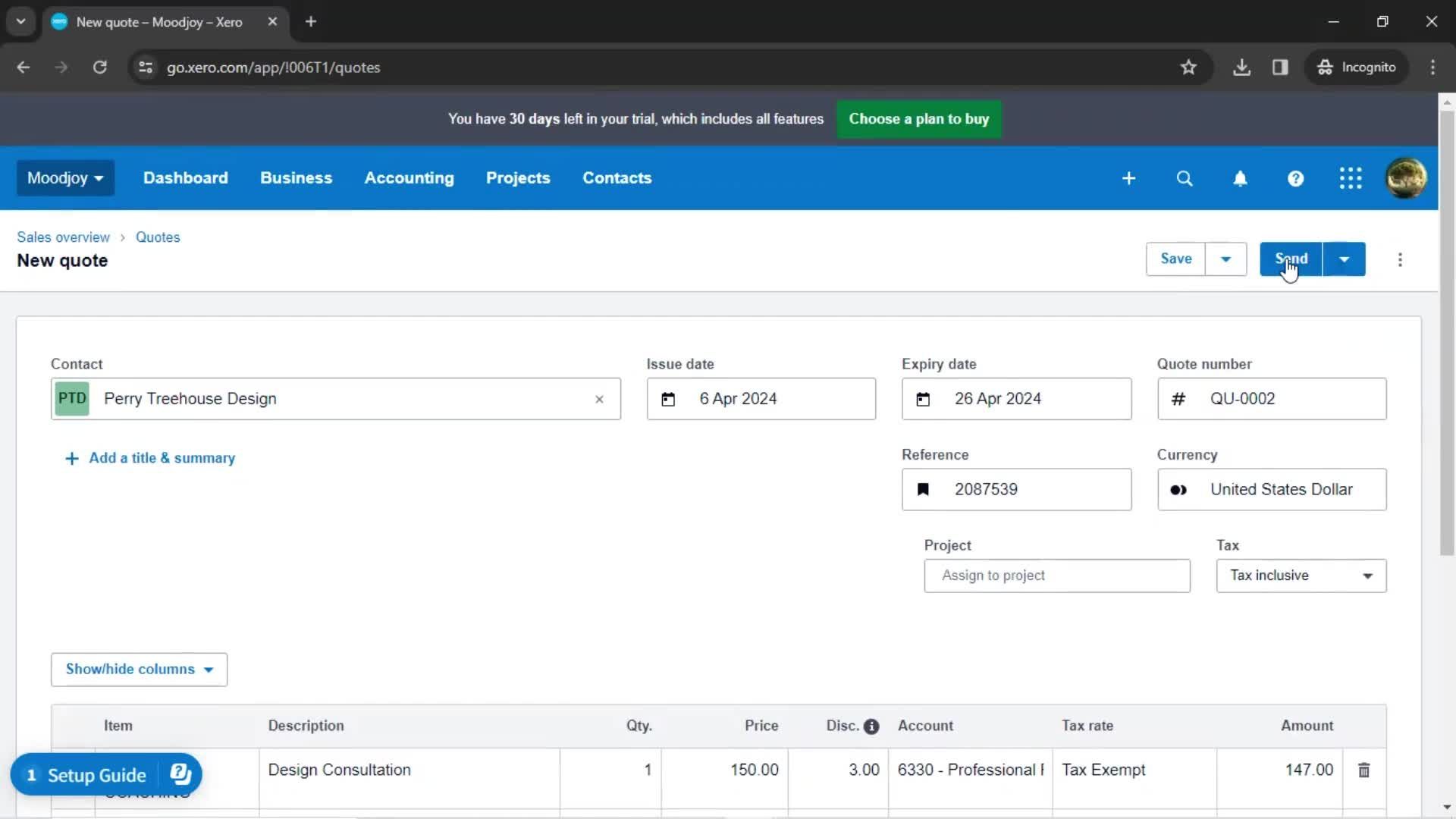Open the Accounting menu
This screenshot has width=1456, height=819.
(x=409, y=178)
